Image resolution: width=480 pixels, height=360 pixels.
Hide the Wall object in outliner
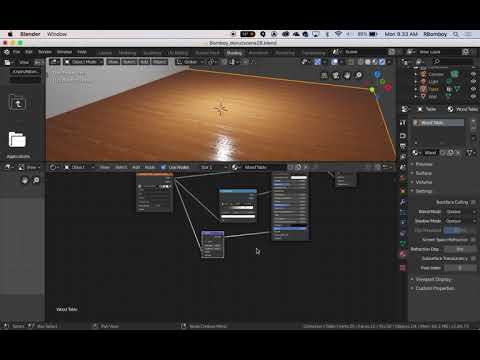(473, 97)
